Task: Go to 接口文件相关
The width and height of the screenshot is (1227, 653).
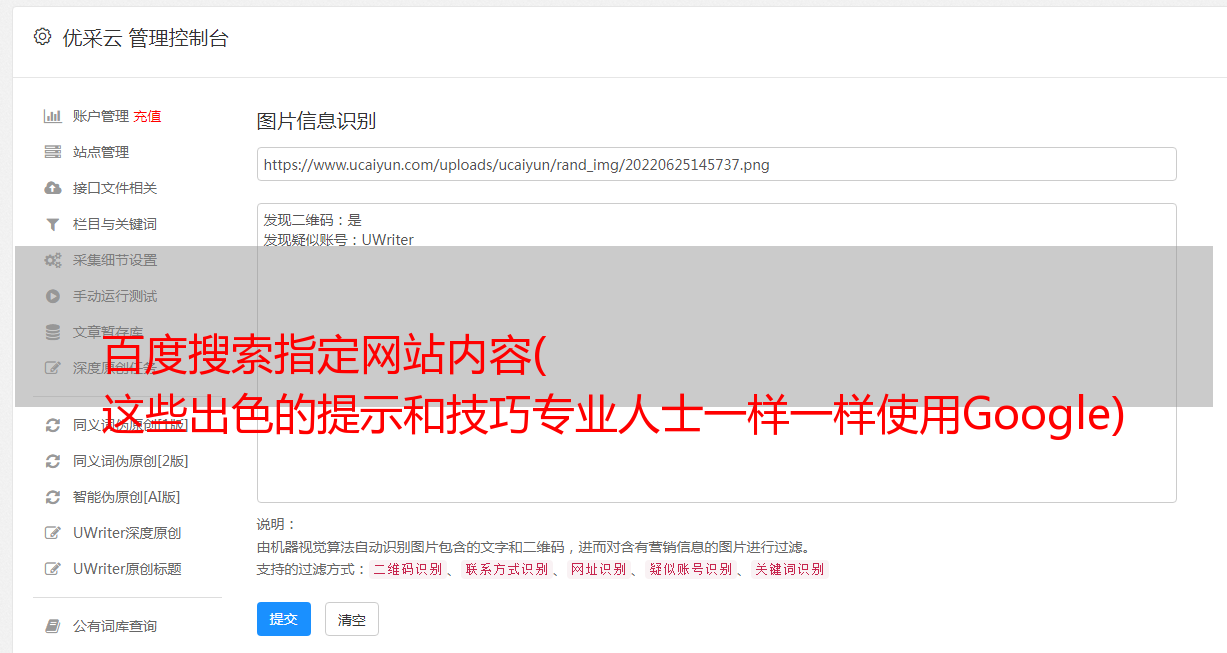Action: [115, 188]
